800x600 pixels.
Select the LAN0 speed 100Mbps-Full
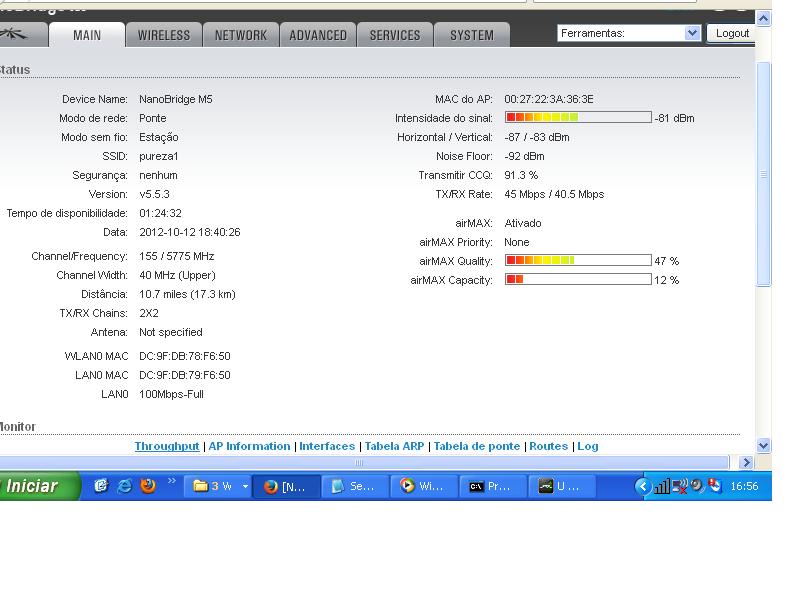pos(171,394)
